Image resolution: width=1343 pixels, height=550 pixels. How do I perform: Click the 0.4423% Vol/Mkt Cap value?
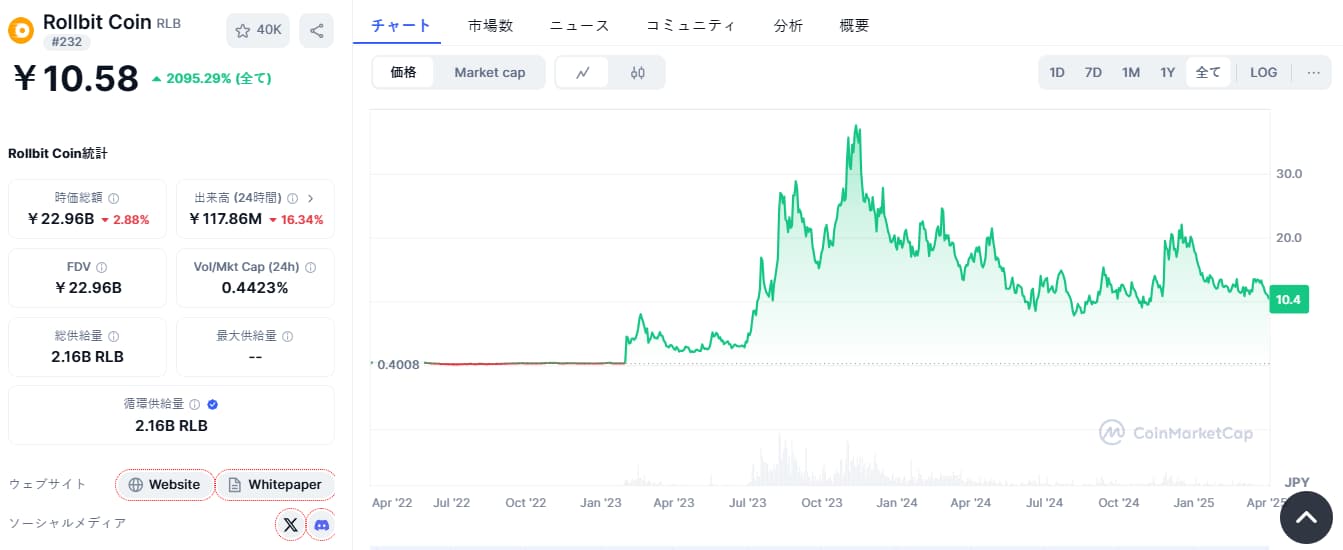tap(255, 288)
